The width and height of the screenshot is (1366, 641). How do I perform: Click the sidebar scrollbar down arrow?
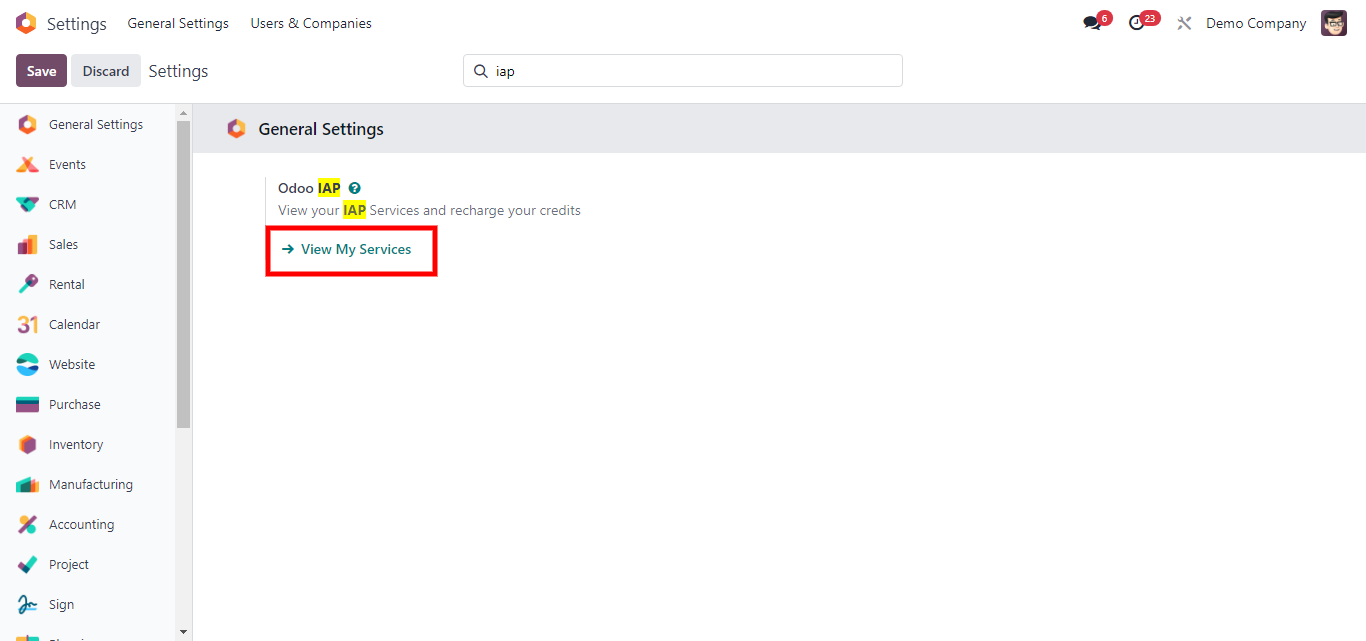click(x=183, y=632)
